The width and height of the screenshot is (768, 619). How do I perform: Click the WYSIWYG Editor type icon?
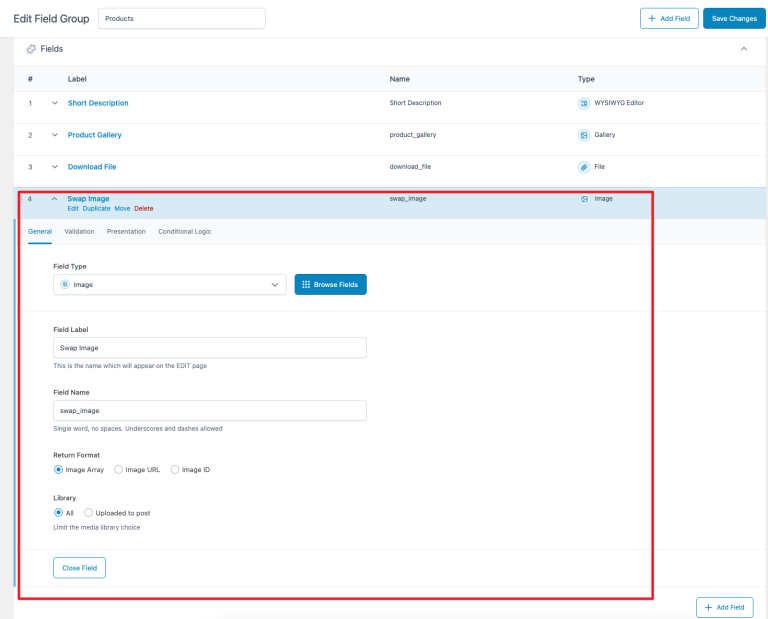[584, 103]
